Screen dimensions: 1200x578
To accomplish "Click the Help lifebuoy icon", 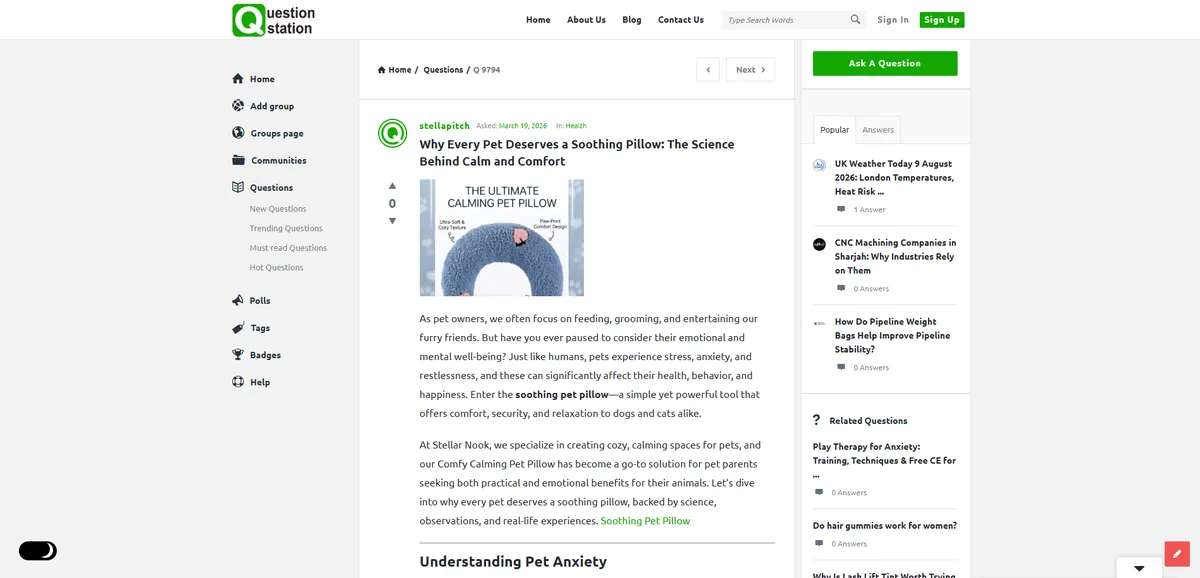I will pyautogui.click(x=238, y=382).
